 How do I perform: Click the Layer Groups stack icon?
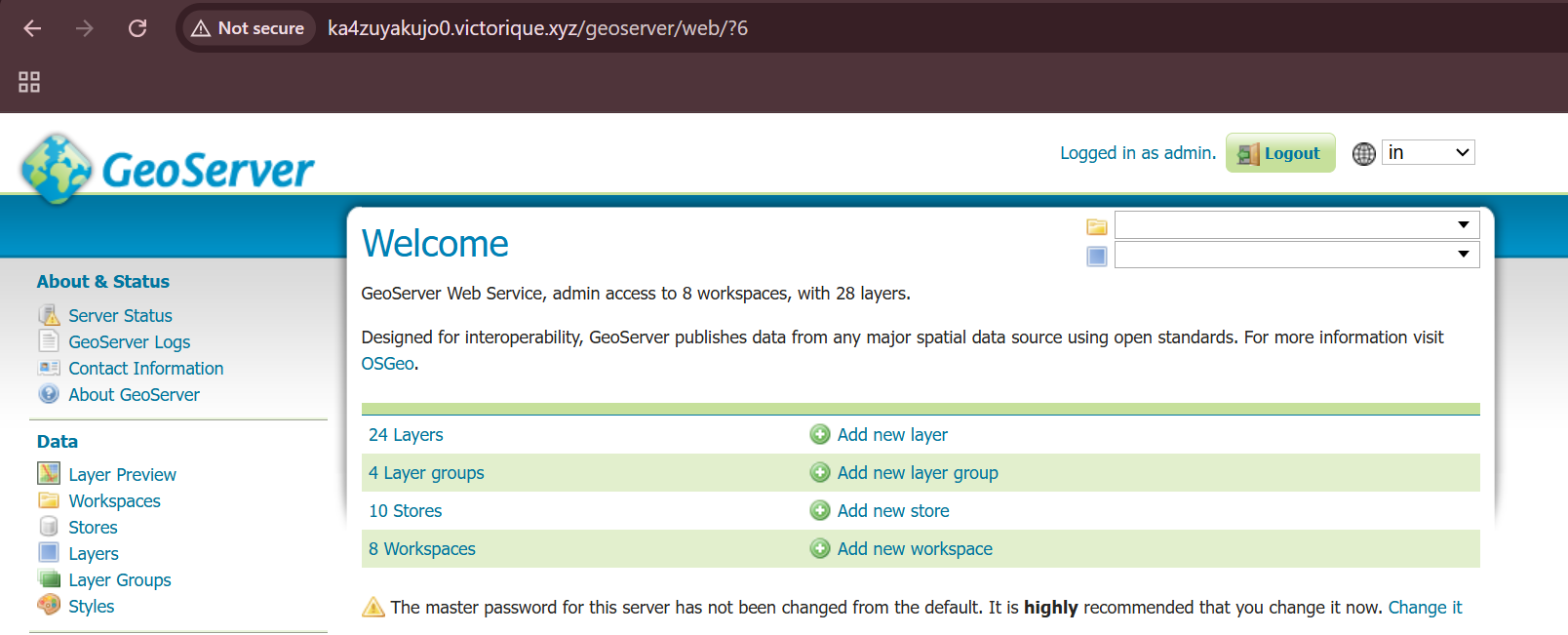pos(49,579)
